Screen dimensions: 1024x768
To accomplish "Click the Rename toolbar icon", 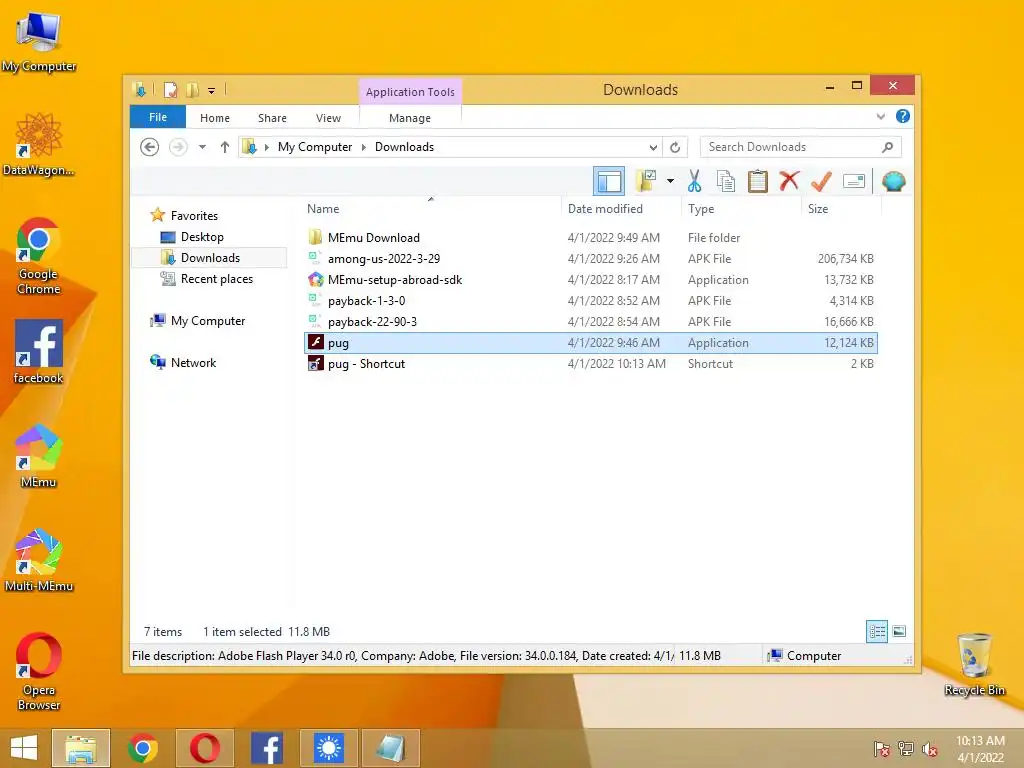I will (x=854, y=181).
